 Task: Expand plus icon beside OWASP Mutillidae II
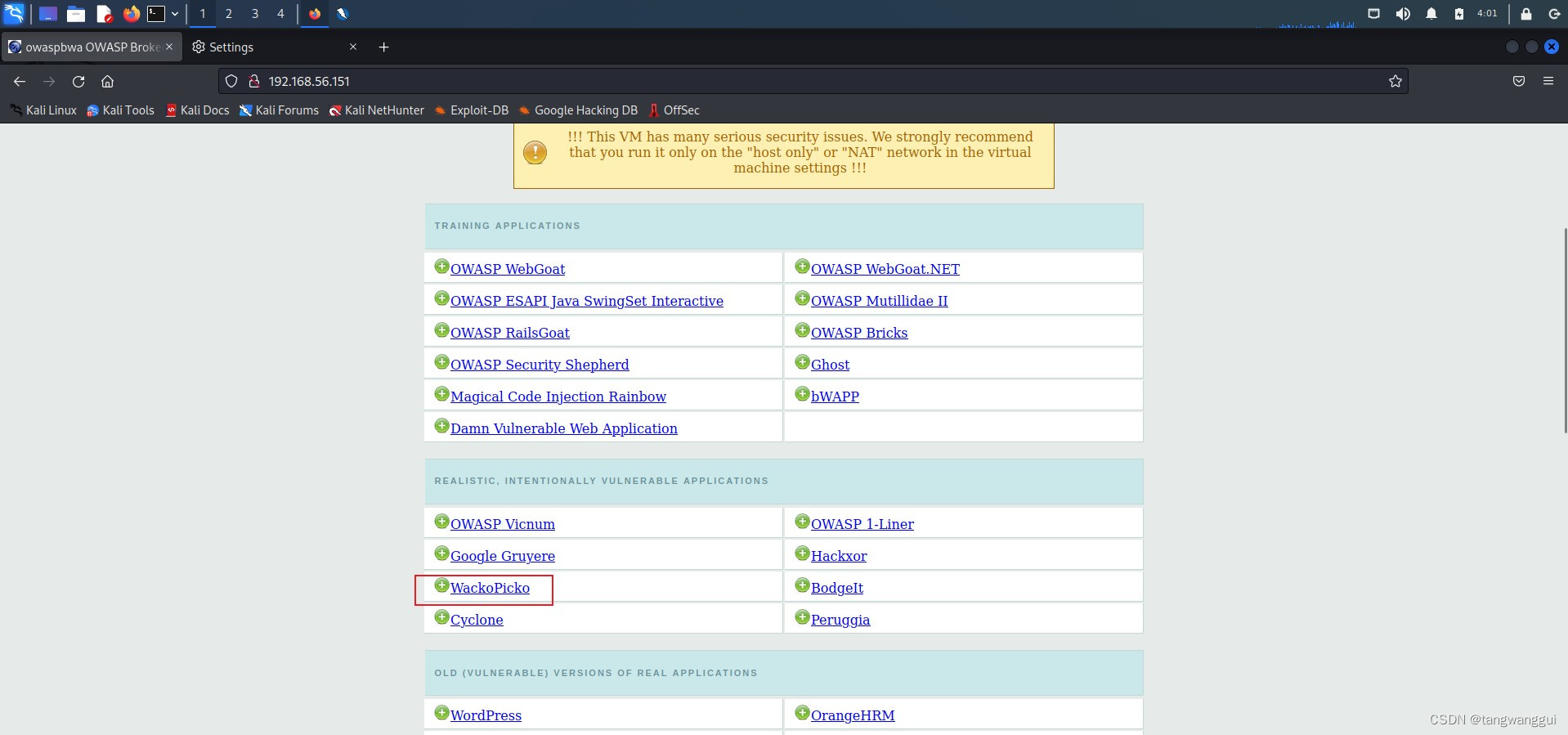(x=802, y=298)
